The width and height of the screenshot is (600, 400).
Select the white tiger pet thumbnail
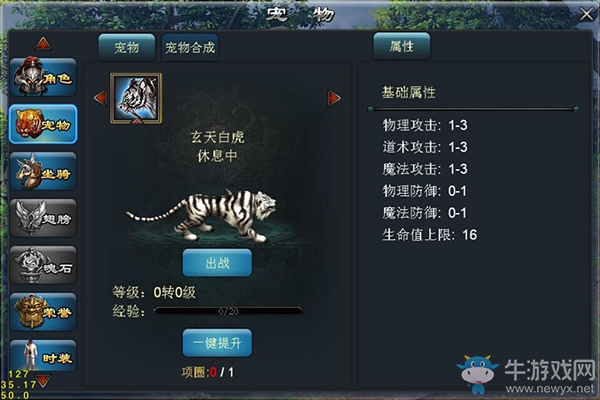[x=136, y=98]
